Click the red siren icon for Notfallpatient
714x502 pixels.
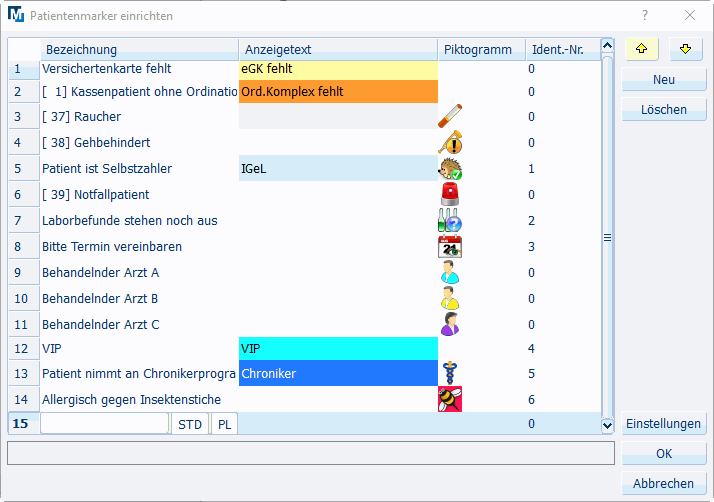[450, 195]
